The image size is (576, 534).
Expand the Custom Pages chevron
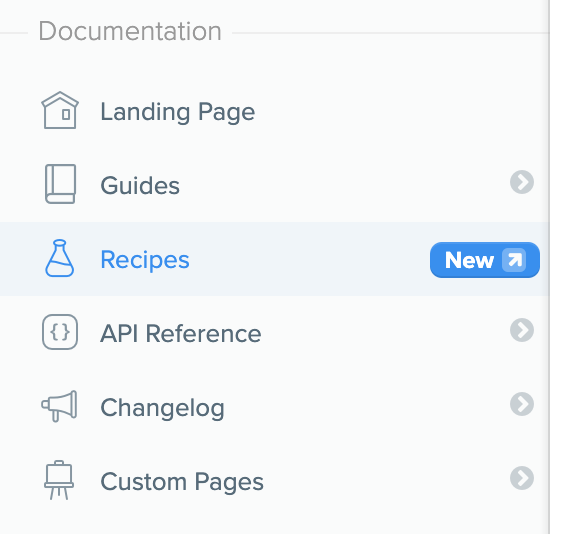[522, 478]
